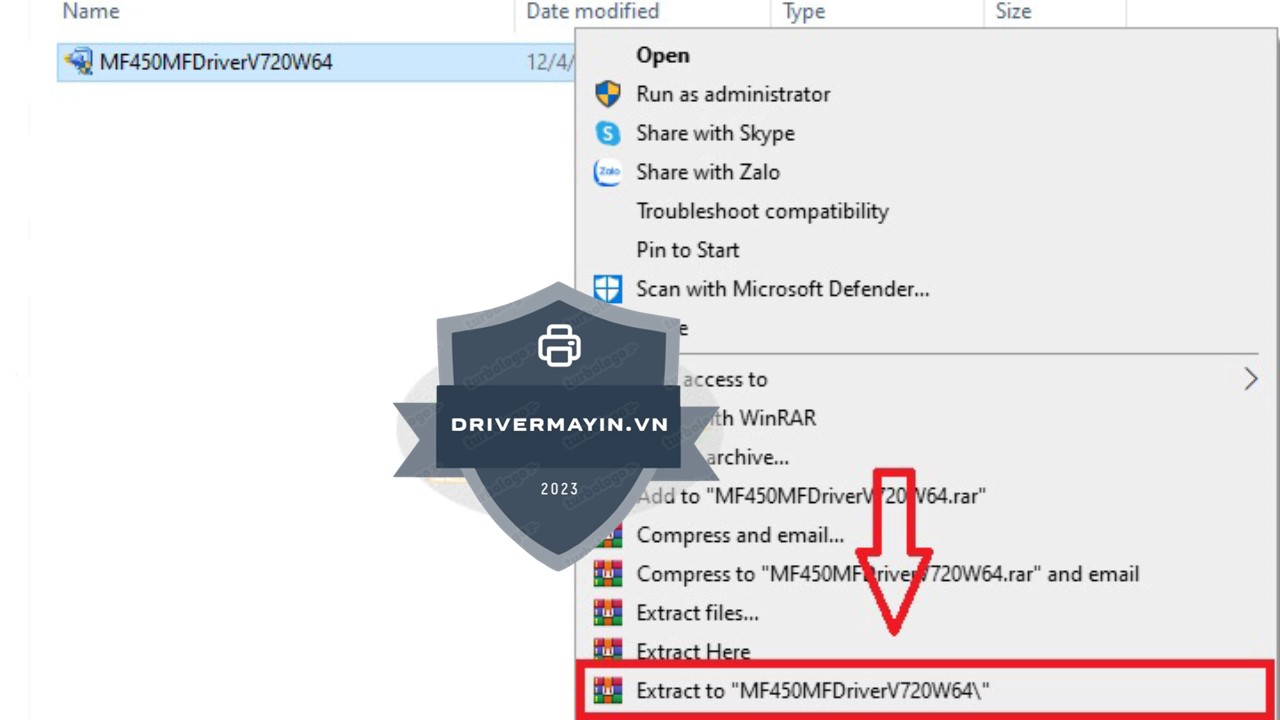Image resolution: width=1280 pixels, height=720 pixels.
Task: Click WinRAR icon beside Extract to folder
Action: coord(608,690)
